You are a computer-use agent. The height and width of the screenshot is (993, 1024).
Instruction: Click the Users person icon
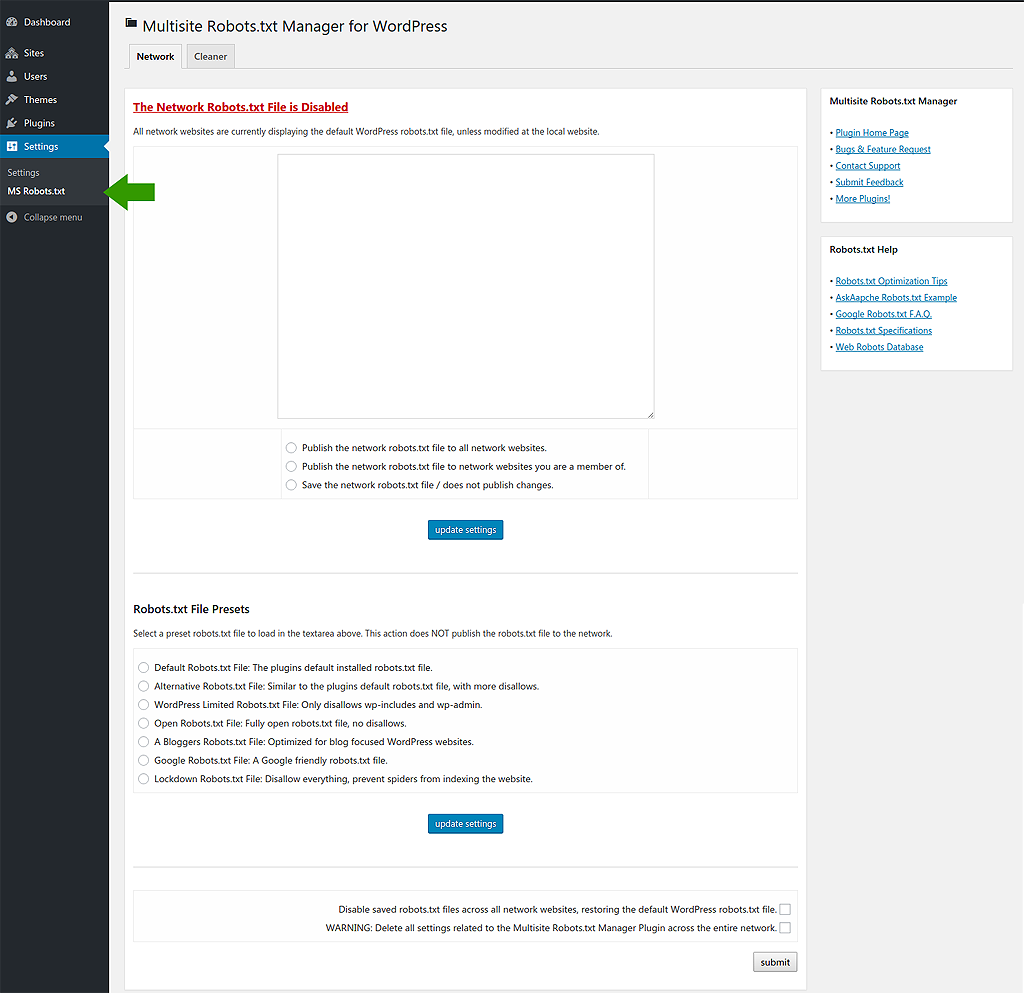tap(12, 76)
